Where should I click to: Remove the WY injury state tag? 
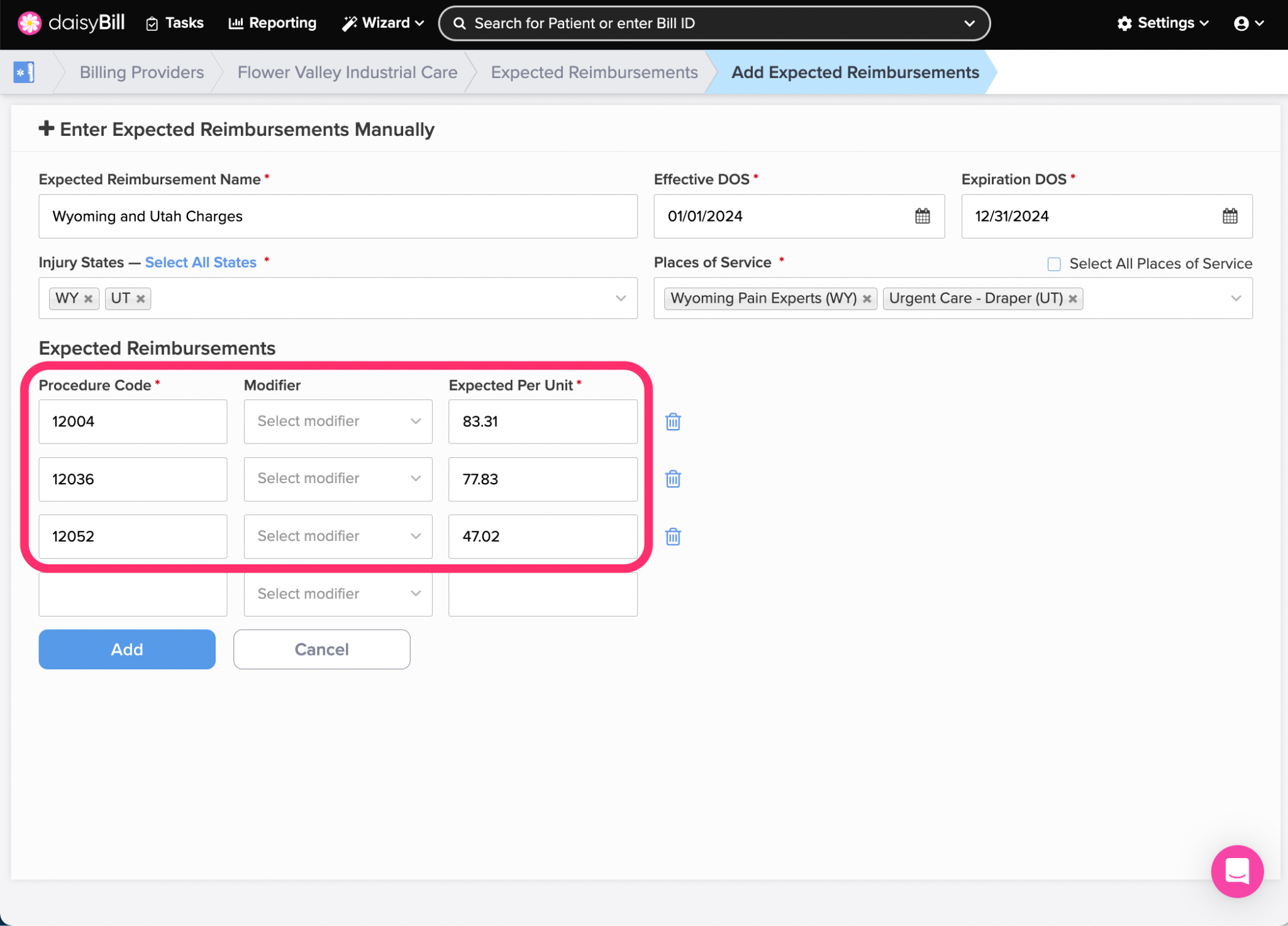[x=89, y=299]
